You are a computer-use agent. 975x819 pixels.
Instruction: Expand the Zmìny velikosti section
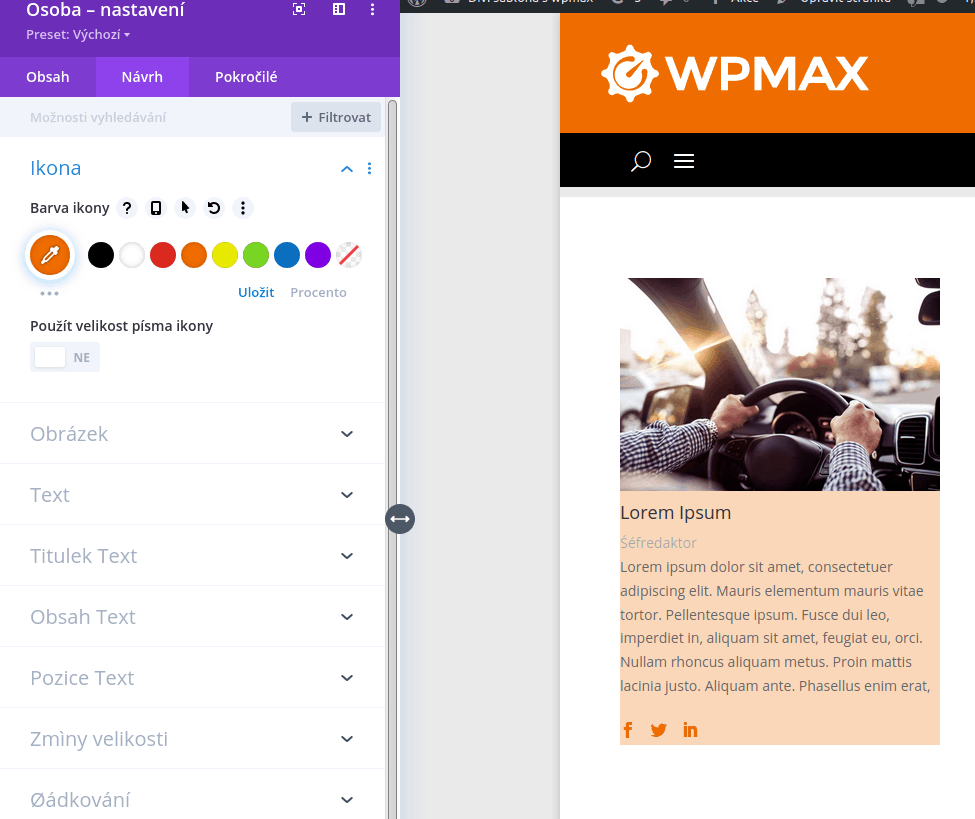point(192,738)
